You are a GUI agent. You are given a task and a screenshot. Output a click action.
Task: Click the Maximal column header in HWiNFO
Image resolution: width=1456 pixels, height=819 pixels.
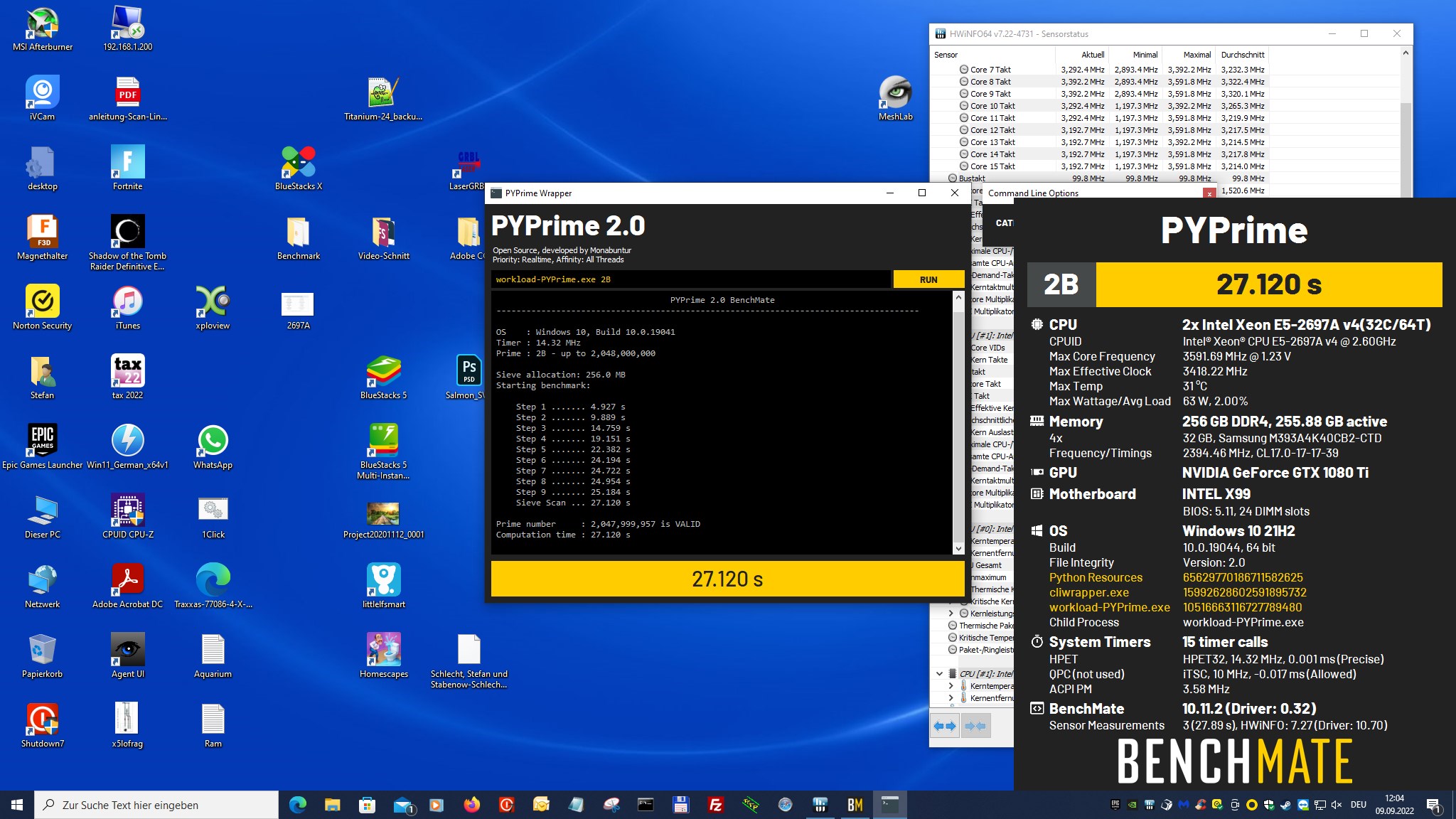tap(1189, 55)
